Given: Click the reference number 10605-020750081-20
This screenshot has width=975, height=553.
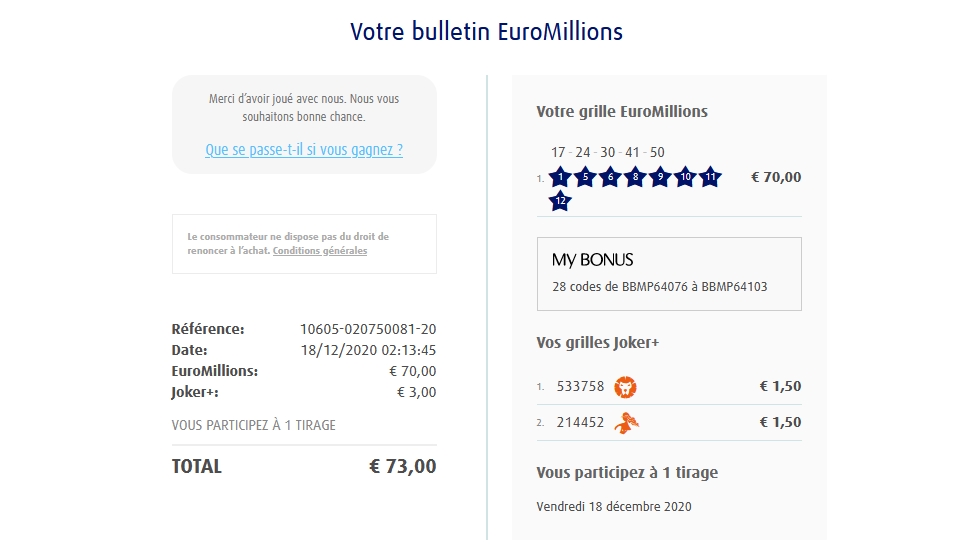Looking at the screenshot, I should 368,329.
